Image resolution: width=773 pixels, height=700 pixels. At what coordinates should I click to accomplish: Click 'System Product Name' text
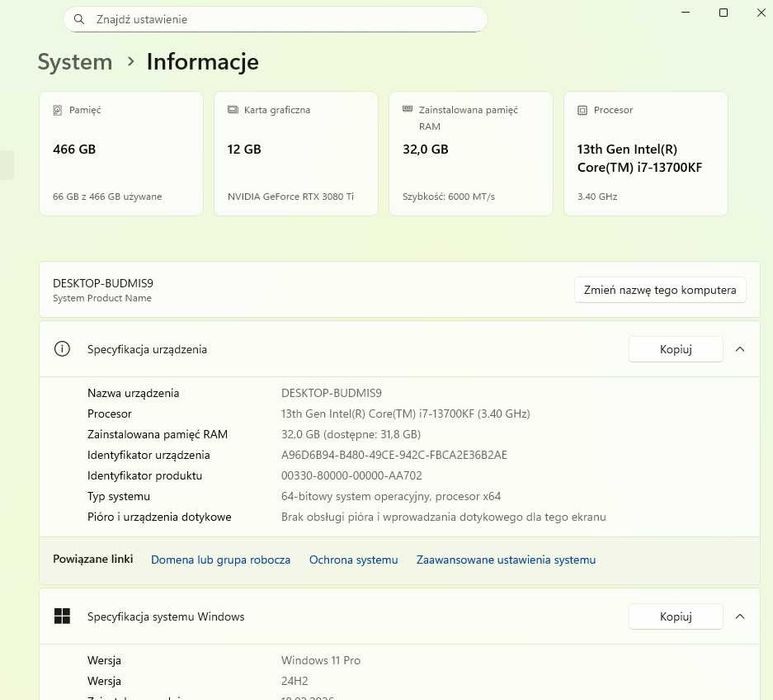pyautogui.click(x=102, y=298)
